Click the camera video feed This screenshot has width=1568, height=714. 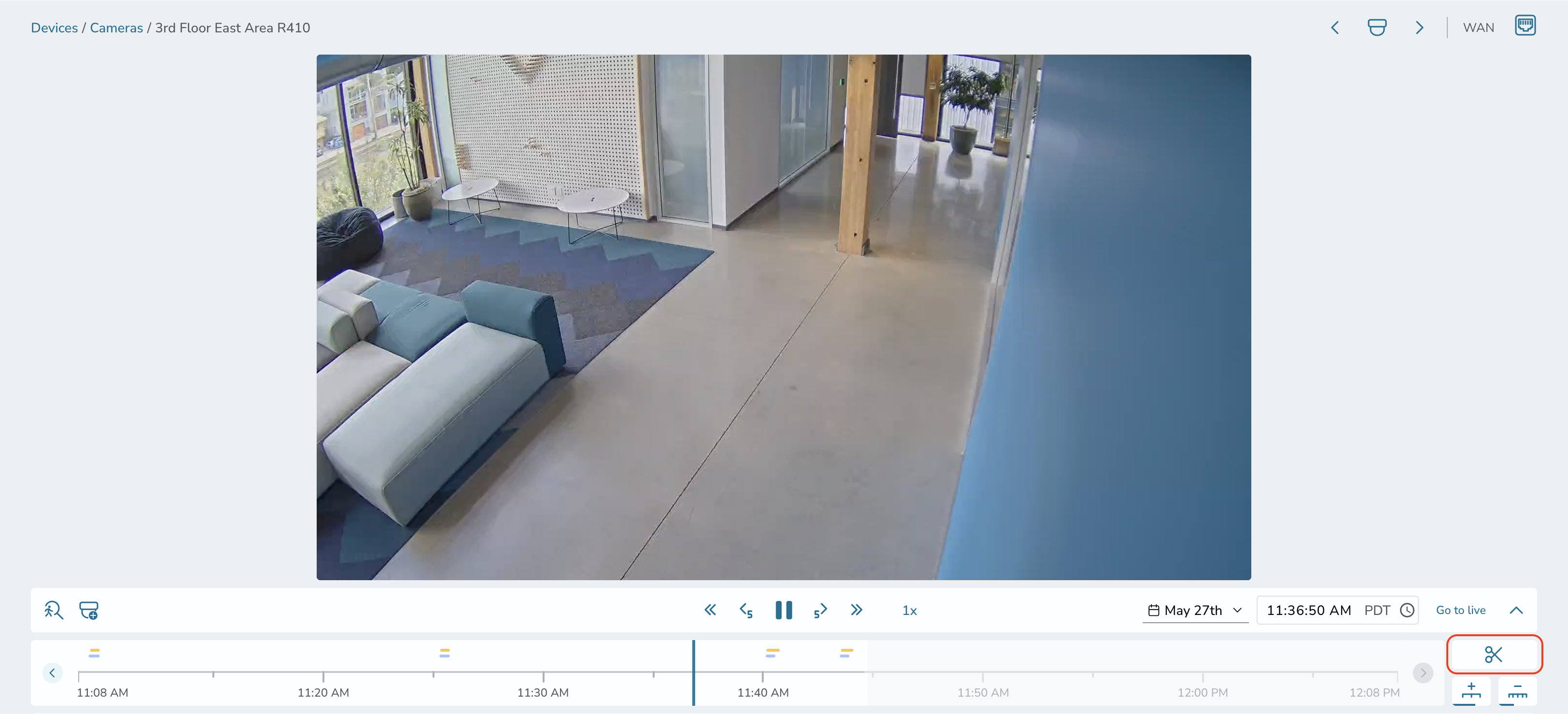pos(784,317)
